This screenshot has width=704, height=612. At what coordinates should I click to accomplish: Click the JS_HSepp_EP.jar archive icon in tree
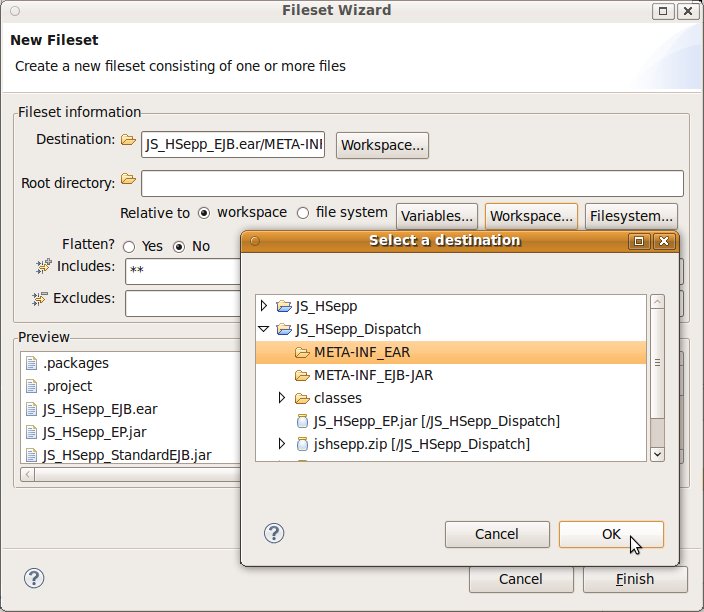tap(302, 421)
